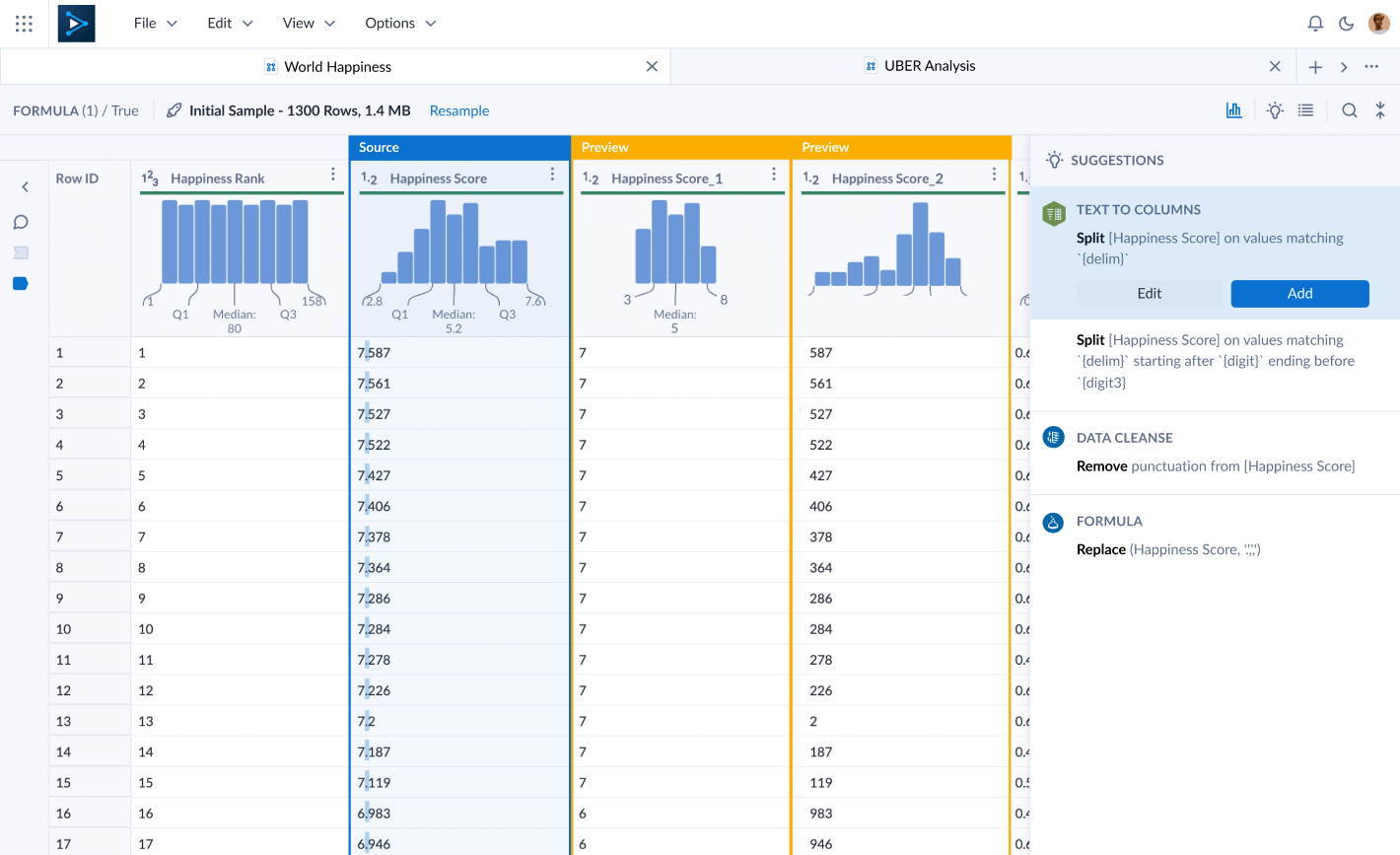Select the profile histogram view icon
Image resolution: width=1400 pixels, height=855 pixels.
click(x=1233, y=110)
